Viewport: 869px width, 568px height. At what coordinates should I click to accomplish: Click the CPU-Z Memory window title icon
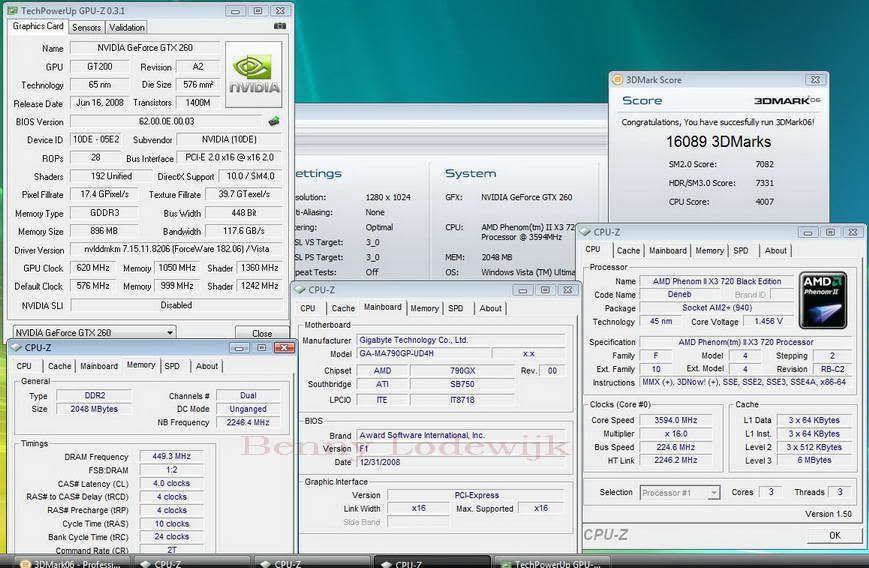pos(16,347)
